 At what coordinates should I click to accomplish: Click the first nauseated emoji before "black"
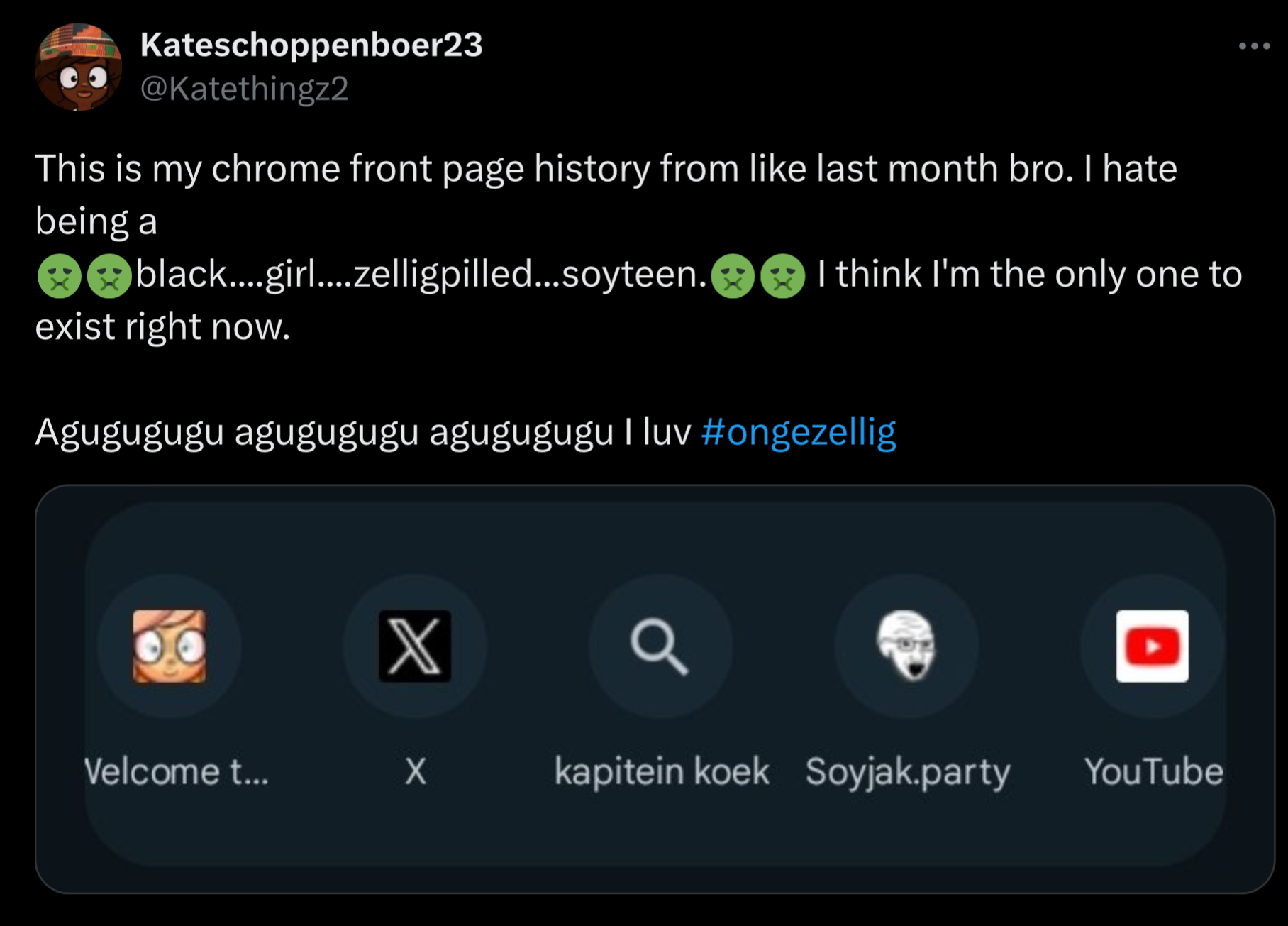pyautogui.click(x=60, y=275)
